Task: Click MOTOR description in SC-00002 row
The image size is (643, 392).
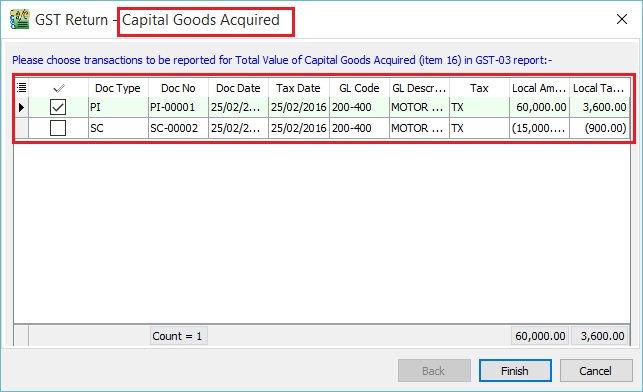Action: (419, 128)
